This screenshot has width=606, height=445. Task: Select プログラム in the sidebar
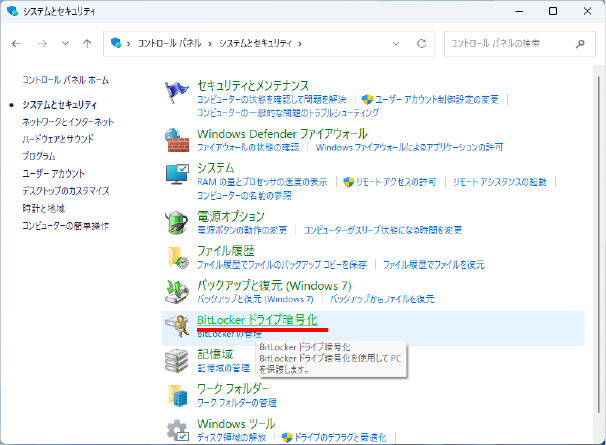(39, 156)
